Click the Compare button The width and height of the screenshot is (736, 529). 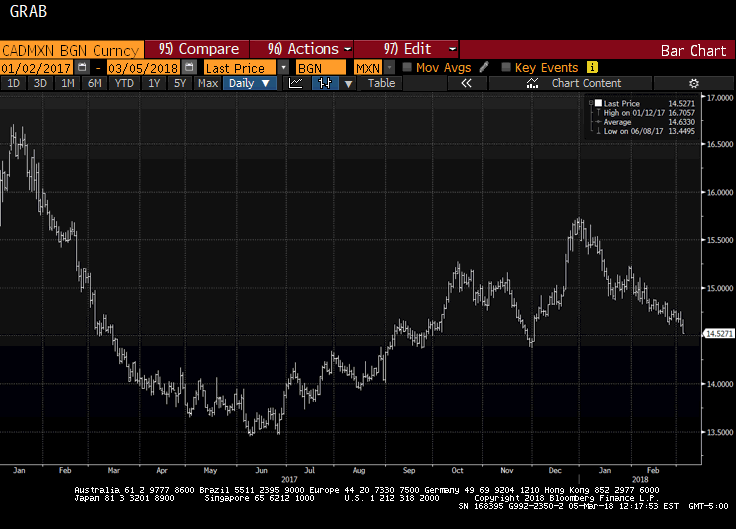pos(199,49)
